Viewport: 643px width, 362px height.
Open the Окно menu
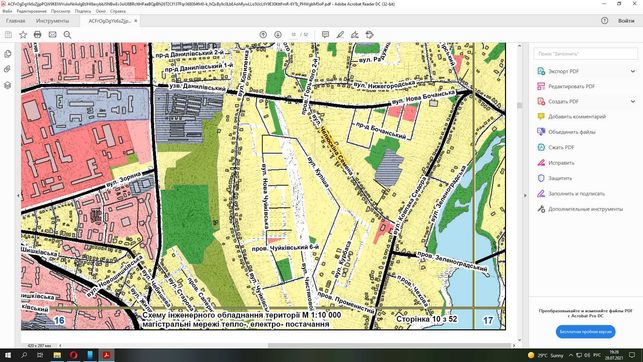101,11
